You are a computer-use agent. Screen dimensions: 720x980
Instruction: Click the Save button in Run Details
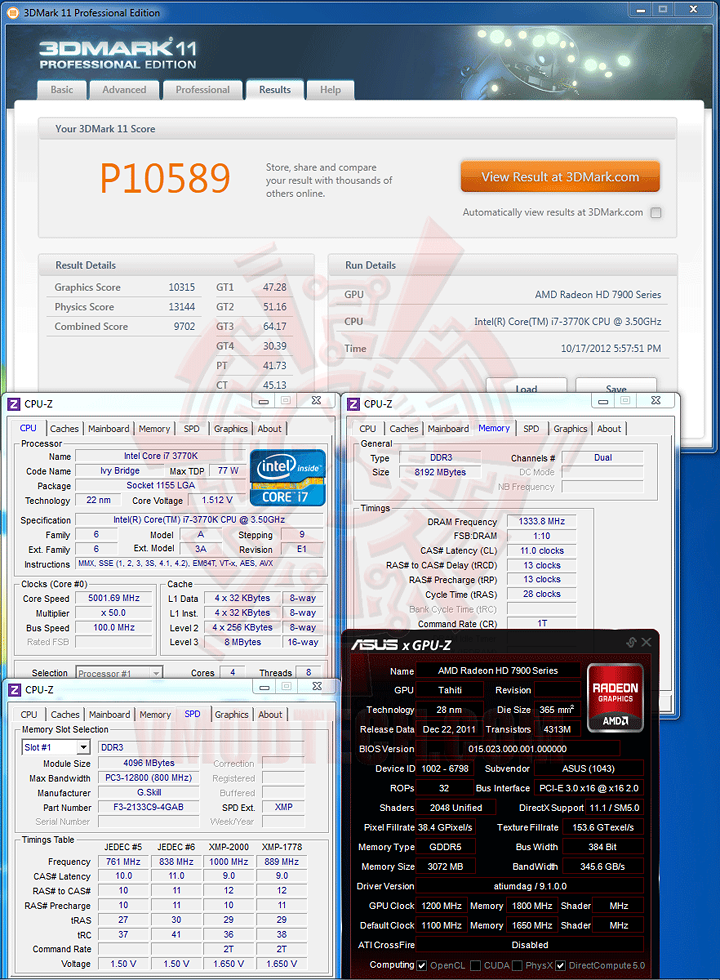pos(616,388)
